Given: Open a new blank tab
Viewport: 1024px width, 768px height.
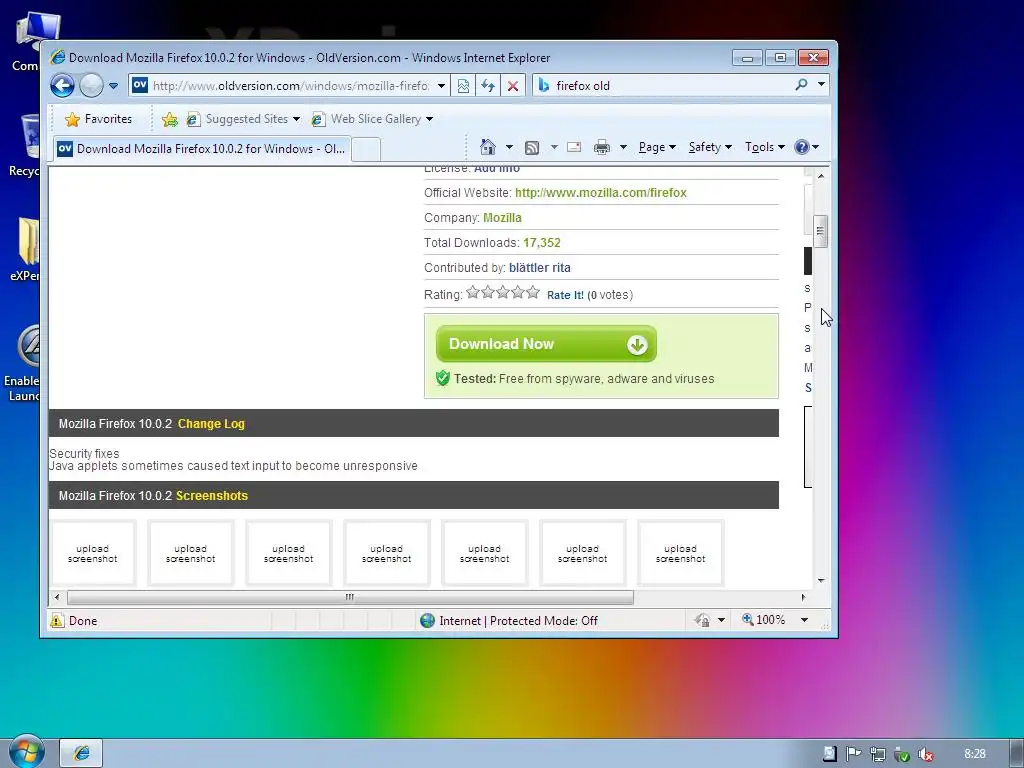Looking at the screenshot, I should [366, 150].
